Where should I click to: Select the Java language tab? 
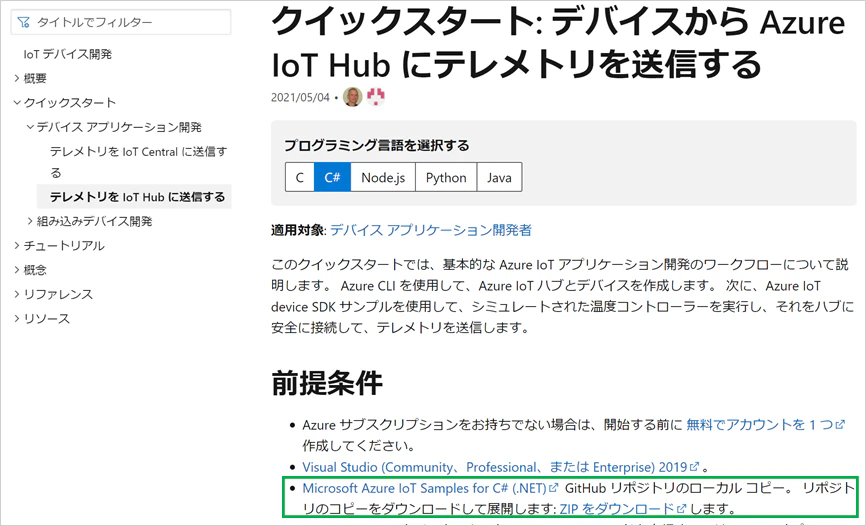click(x=499, y=177)
